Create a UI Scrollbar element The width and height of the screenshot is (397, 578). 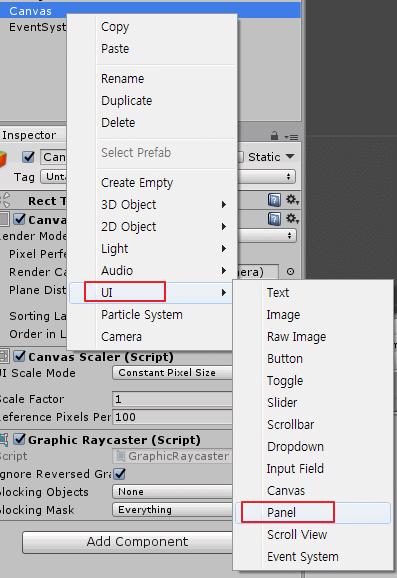pyautogui.click(x=313, y=425)
